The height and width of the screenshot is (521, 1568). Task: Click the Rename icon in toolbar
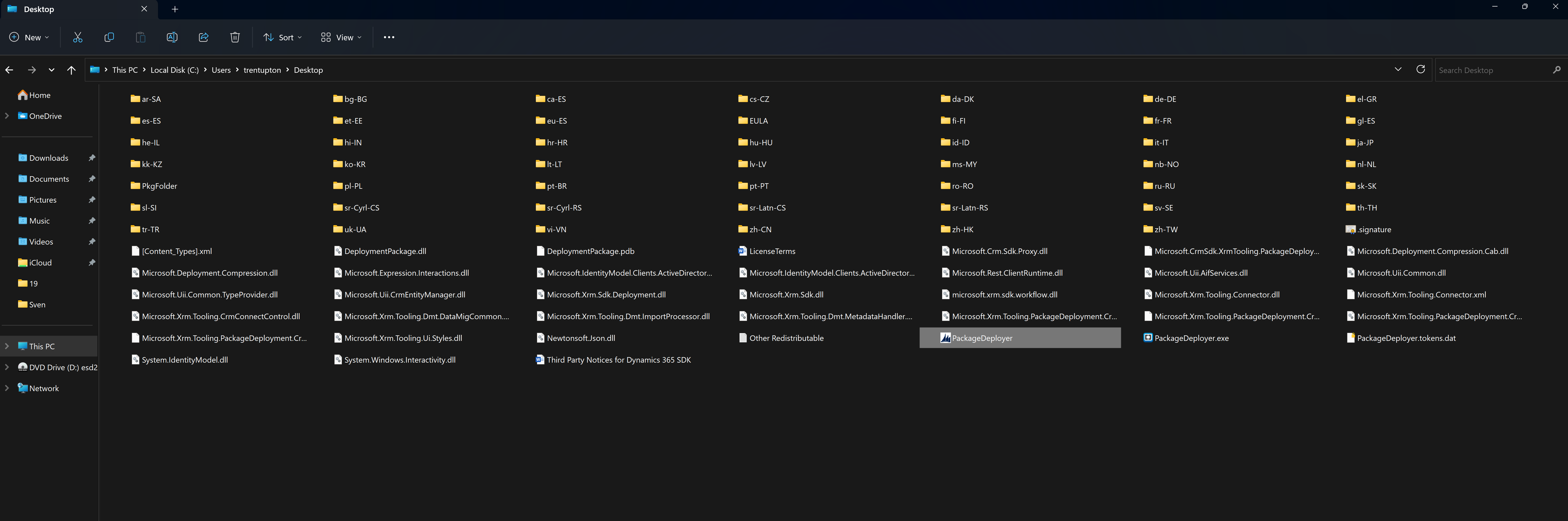pos(172,38)
